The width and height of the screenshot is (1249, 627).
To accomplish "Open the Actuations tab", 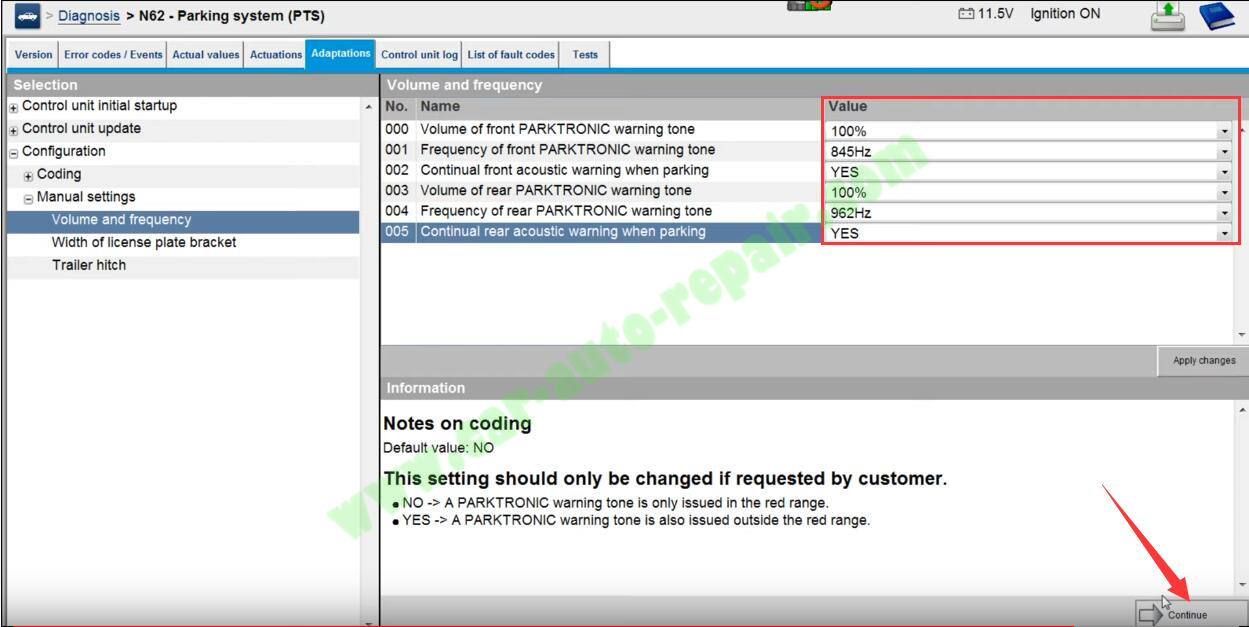I will pyautogui.click(x=276, y=55).
